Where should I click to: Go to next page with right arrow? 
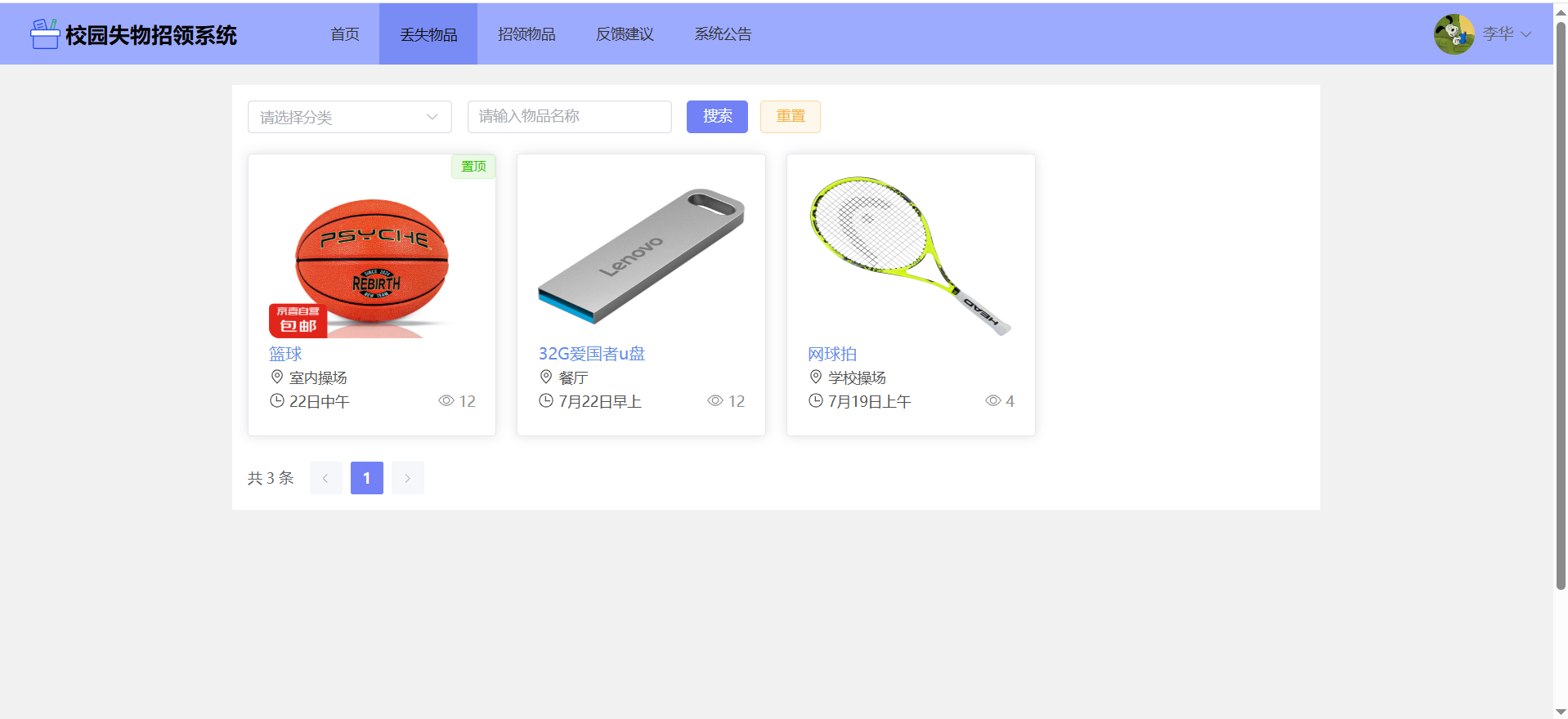(407, 478)
